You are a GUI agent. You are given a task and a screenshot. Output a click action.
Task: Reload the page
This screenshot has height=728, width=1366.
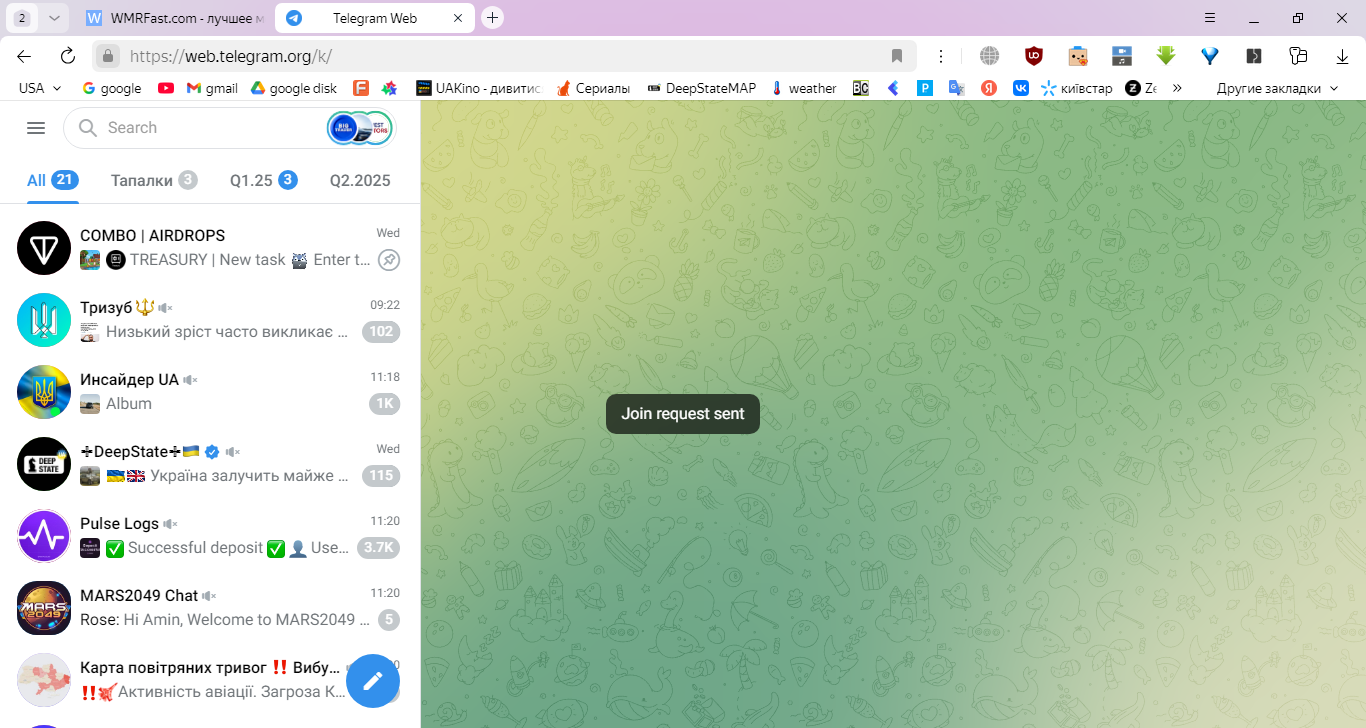(x=68, y=56)
